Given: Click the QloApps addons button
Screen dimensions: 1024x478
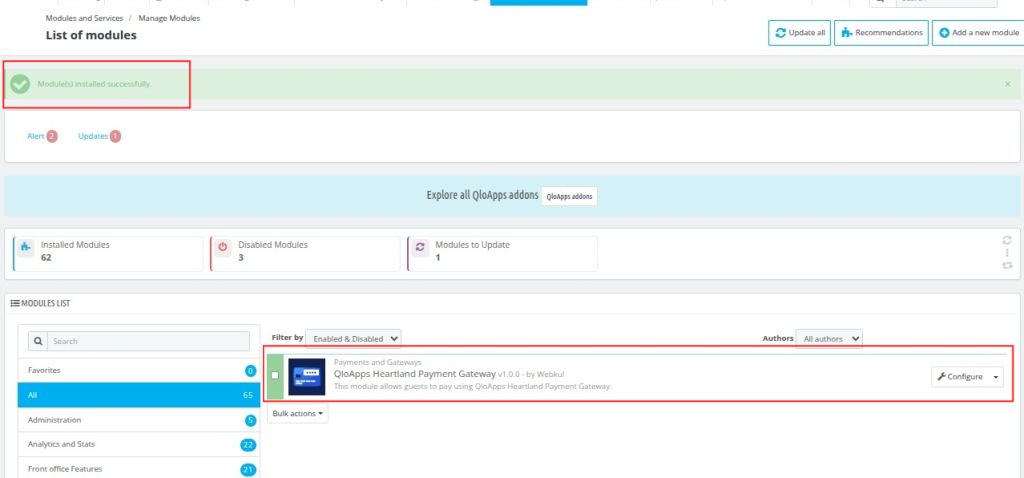Looking at the screenshot, I should (569, 196).
